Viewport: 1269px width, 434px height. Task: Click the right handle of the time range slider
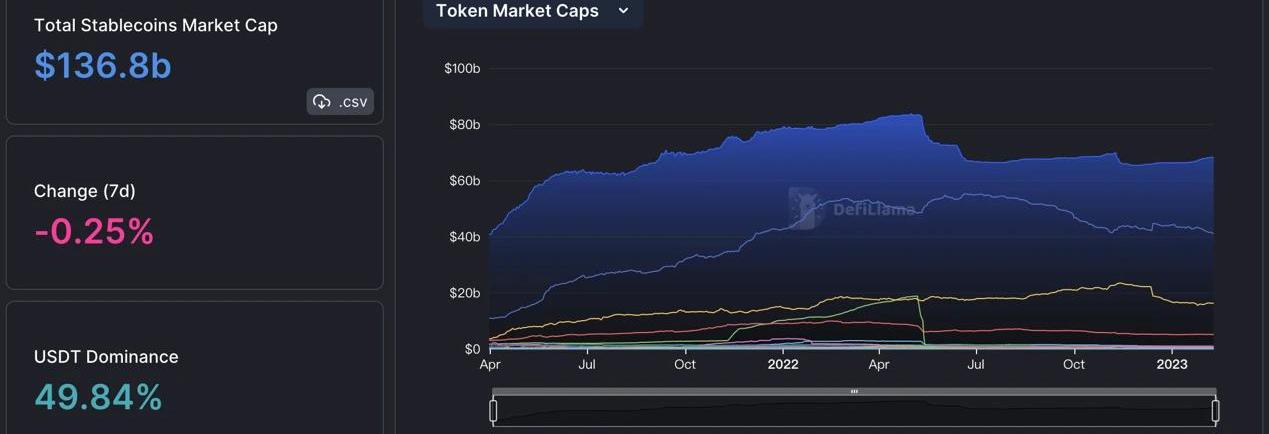[x=1215, y=410]
